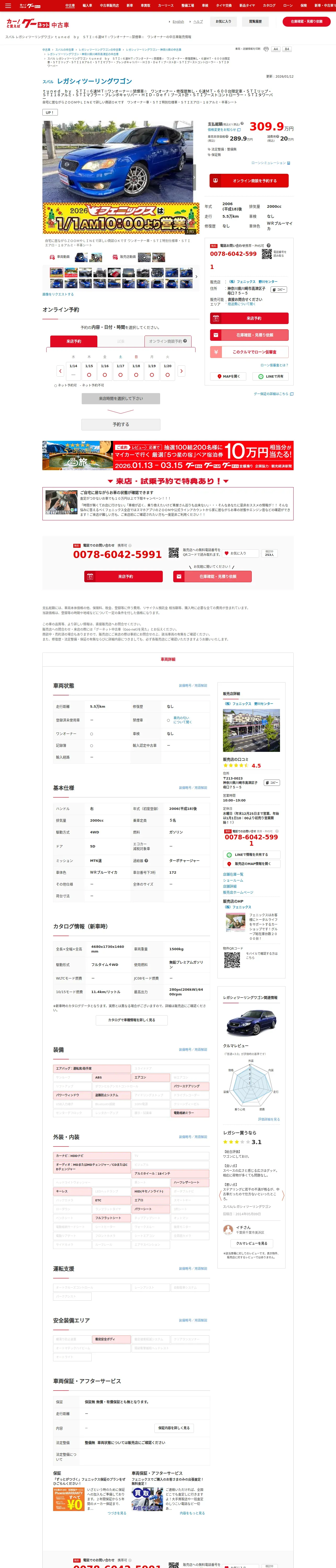Play the first 販売店動画 video thumbnail
The height and width of the screenshot is (1568, 336).
pyautogui.click(x=144, y=257)
